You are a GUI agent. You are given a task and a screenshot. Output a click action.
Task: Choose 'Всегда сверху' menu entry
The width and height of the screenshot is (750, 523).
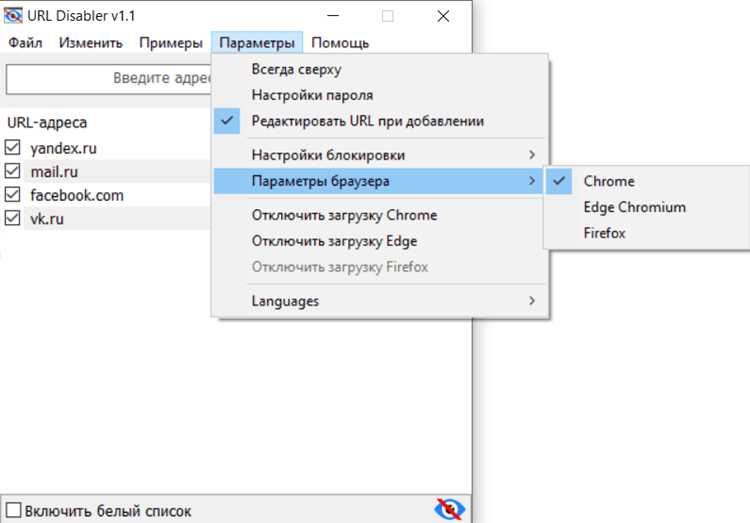click(x=380, y=69)
